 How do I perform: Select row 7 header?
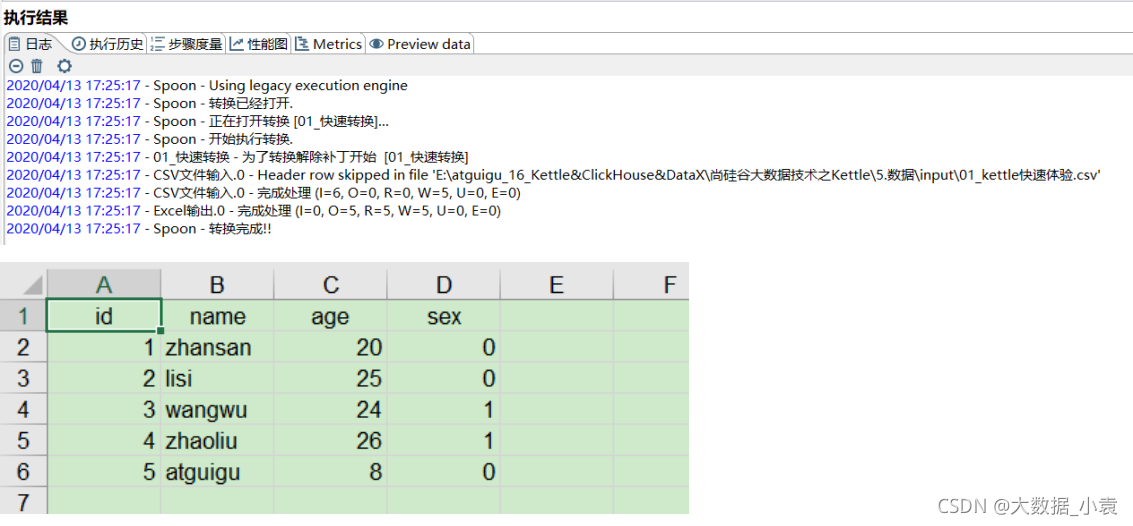point(24,501)
